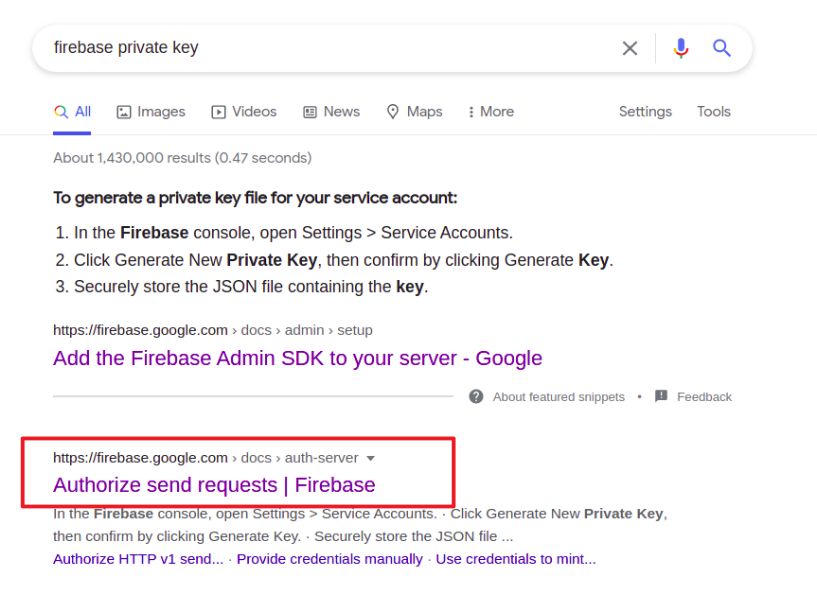Click the Feedback flag icon
The height and width of the screenshot is (595, 817).
(661, 396)
